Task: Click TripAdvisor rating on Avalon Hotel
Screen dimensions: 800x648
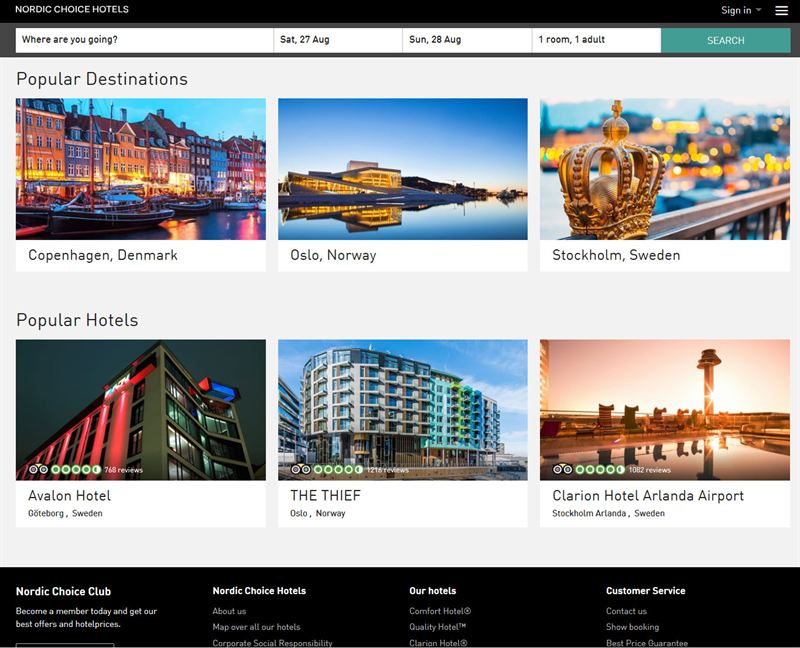Action: tap(65, 469)
